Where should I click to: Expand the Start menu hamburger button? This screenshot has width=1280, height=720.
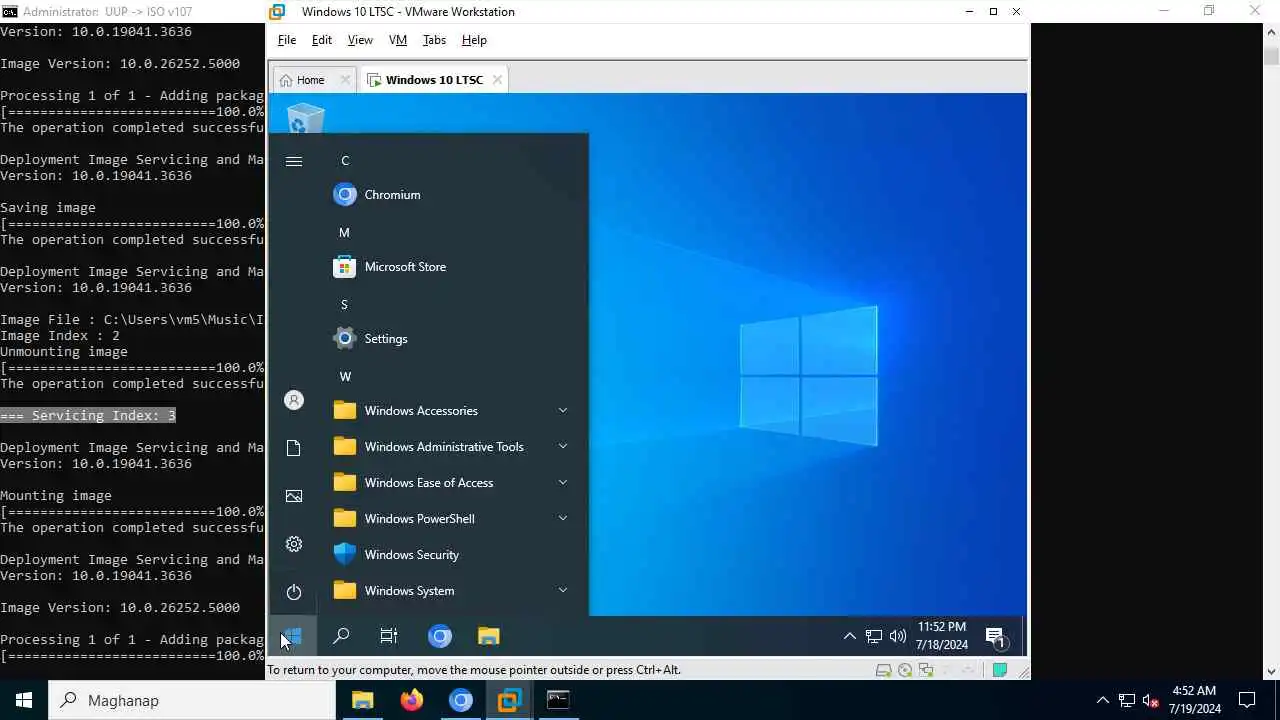(294, 161)
